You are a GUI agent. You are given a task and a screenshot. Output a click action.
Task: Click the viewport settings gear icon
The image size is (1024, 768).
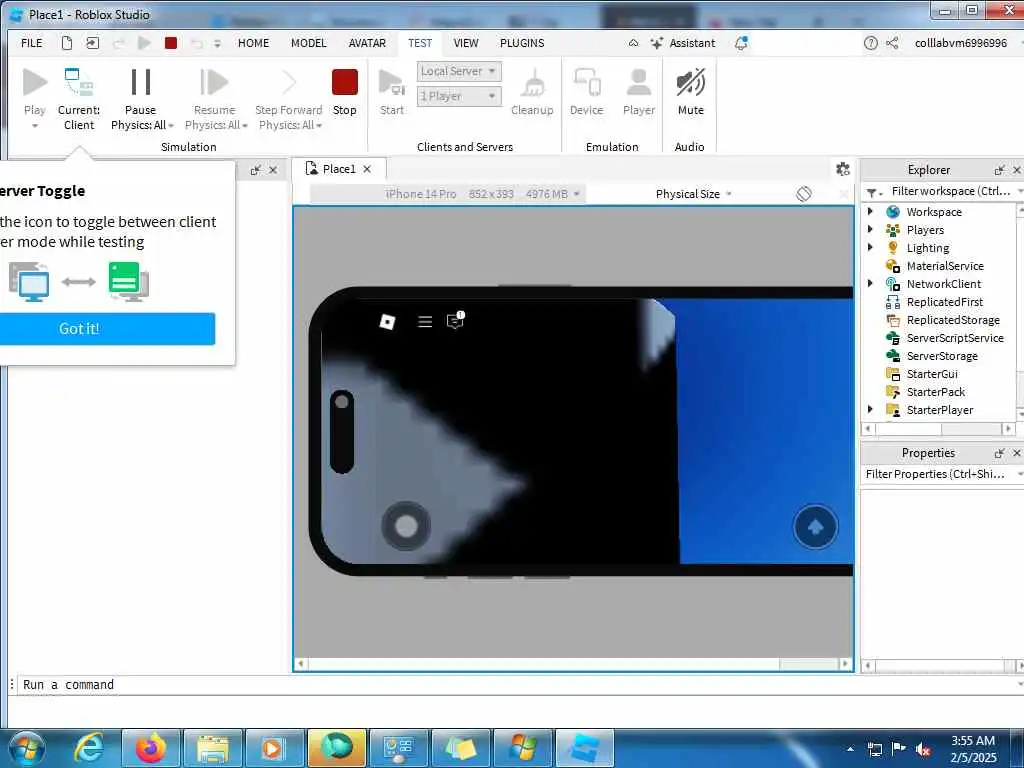tap(842, 169)
